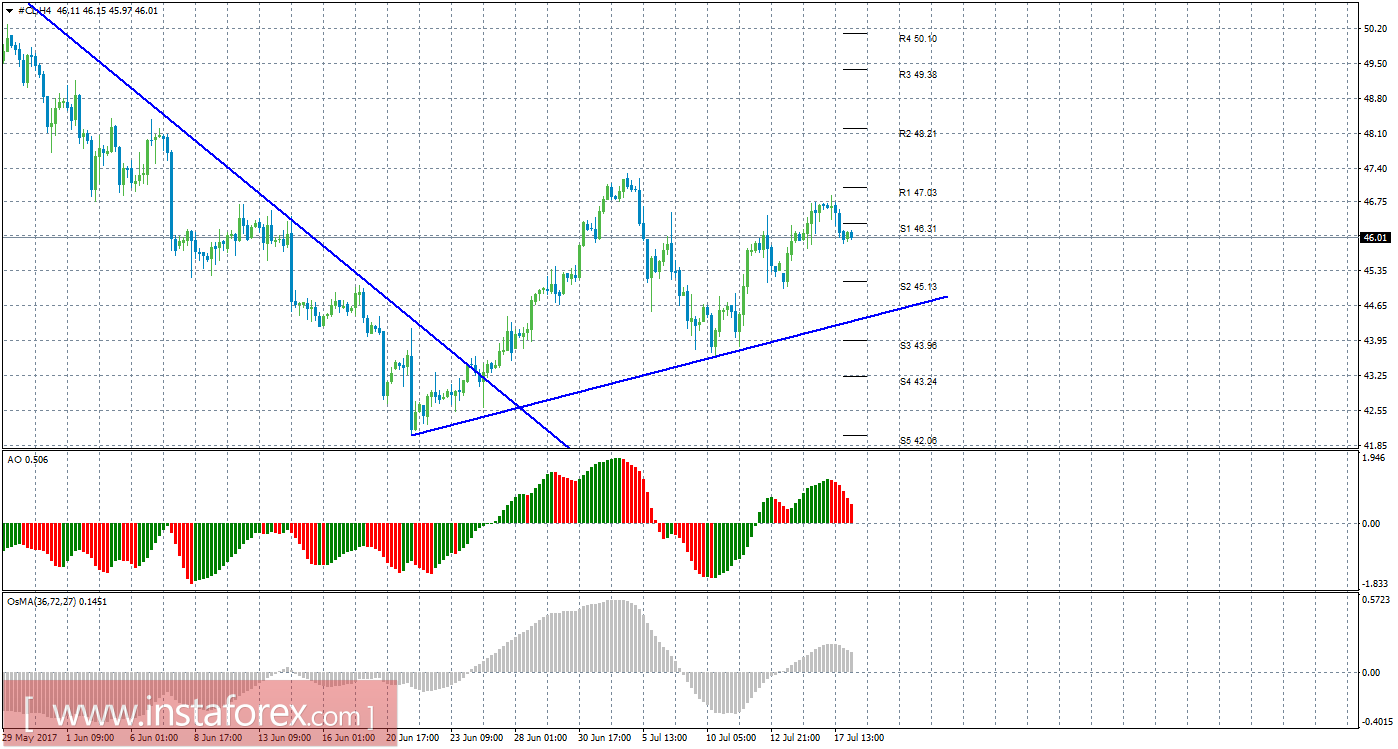Viewport: 1398px width, 749px height.
Task: Click the 44.65 price axis value
Action: [x=1374, y=306]
